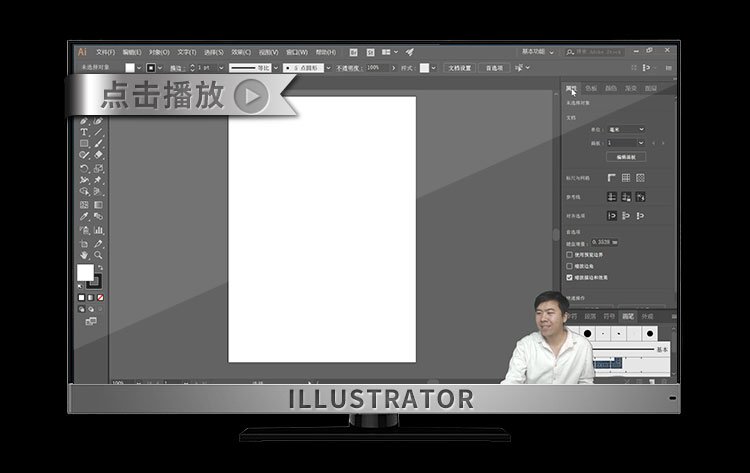The height and width of the screenshot is (473, 750).
Task: Switch to the 色板 tab
Action: click(x=591, y=88)
